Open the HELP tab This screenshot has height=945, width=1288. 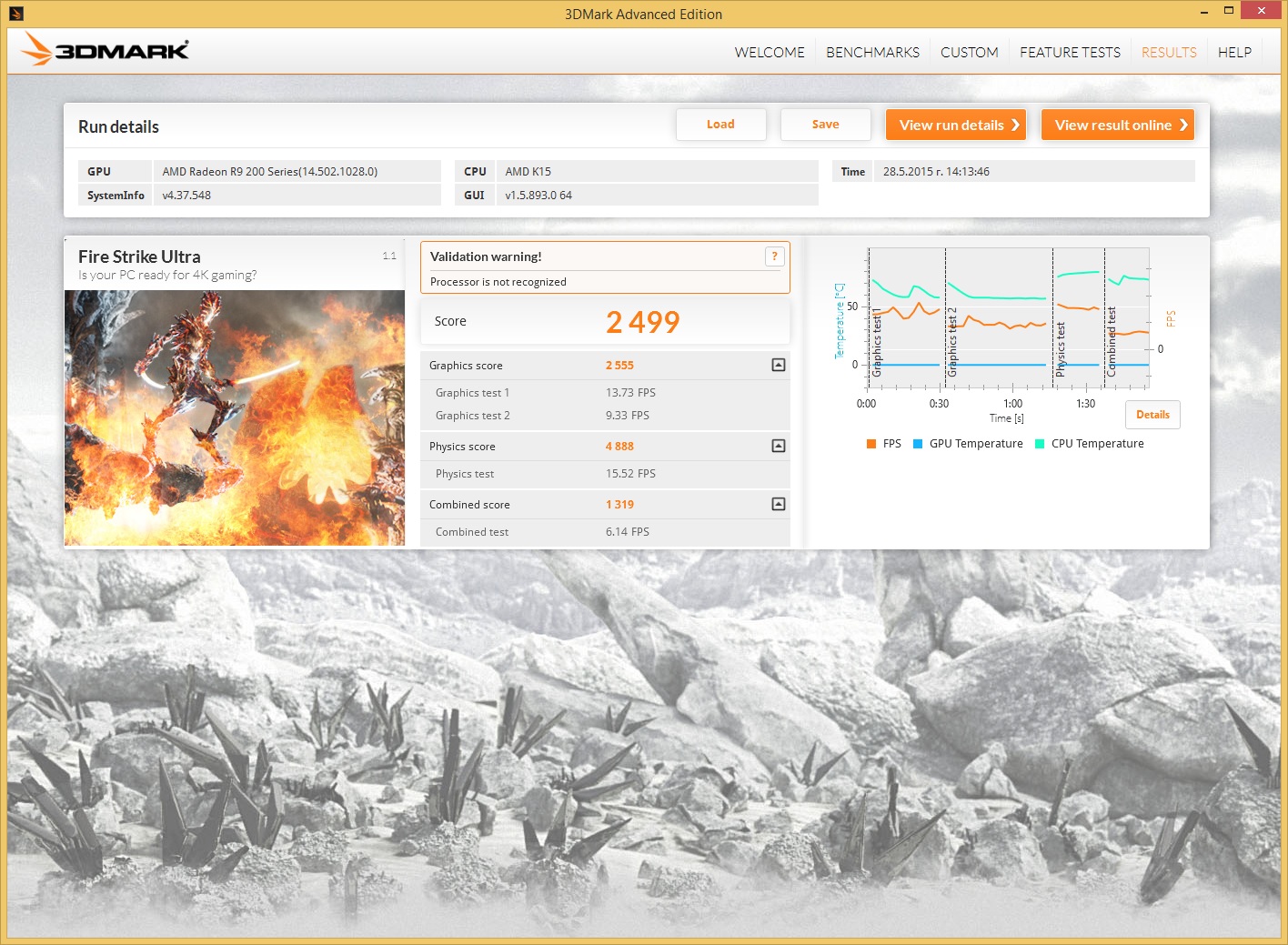point(1234,53)
